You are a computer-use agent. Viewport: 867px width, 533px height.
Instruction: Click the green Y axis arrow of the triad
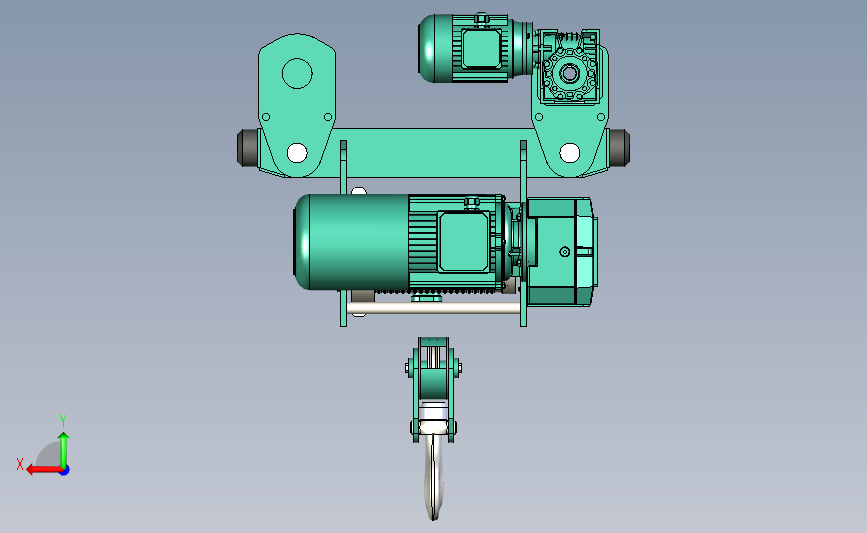pyautogui.click(x=64, y=449)
